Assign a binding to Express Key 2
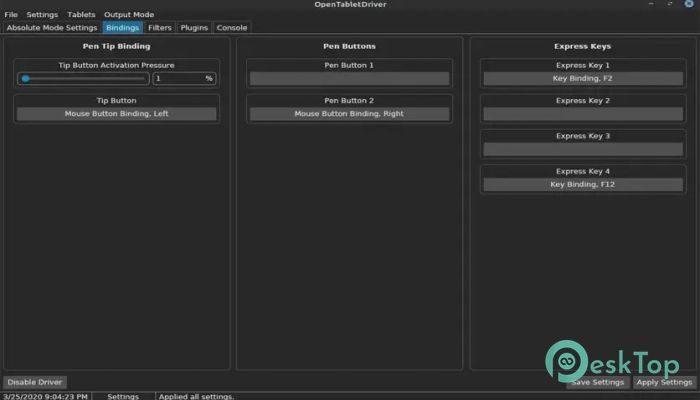The image size is (700, 400). point(583,114)
